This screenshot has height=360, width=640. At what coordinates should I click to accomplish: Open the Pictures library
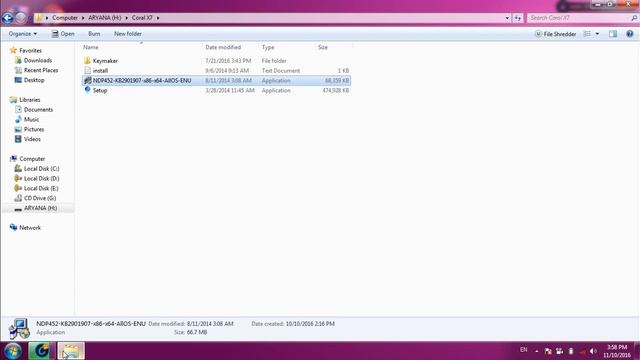click(x=33, y=129)
